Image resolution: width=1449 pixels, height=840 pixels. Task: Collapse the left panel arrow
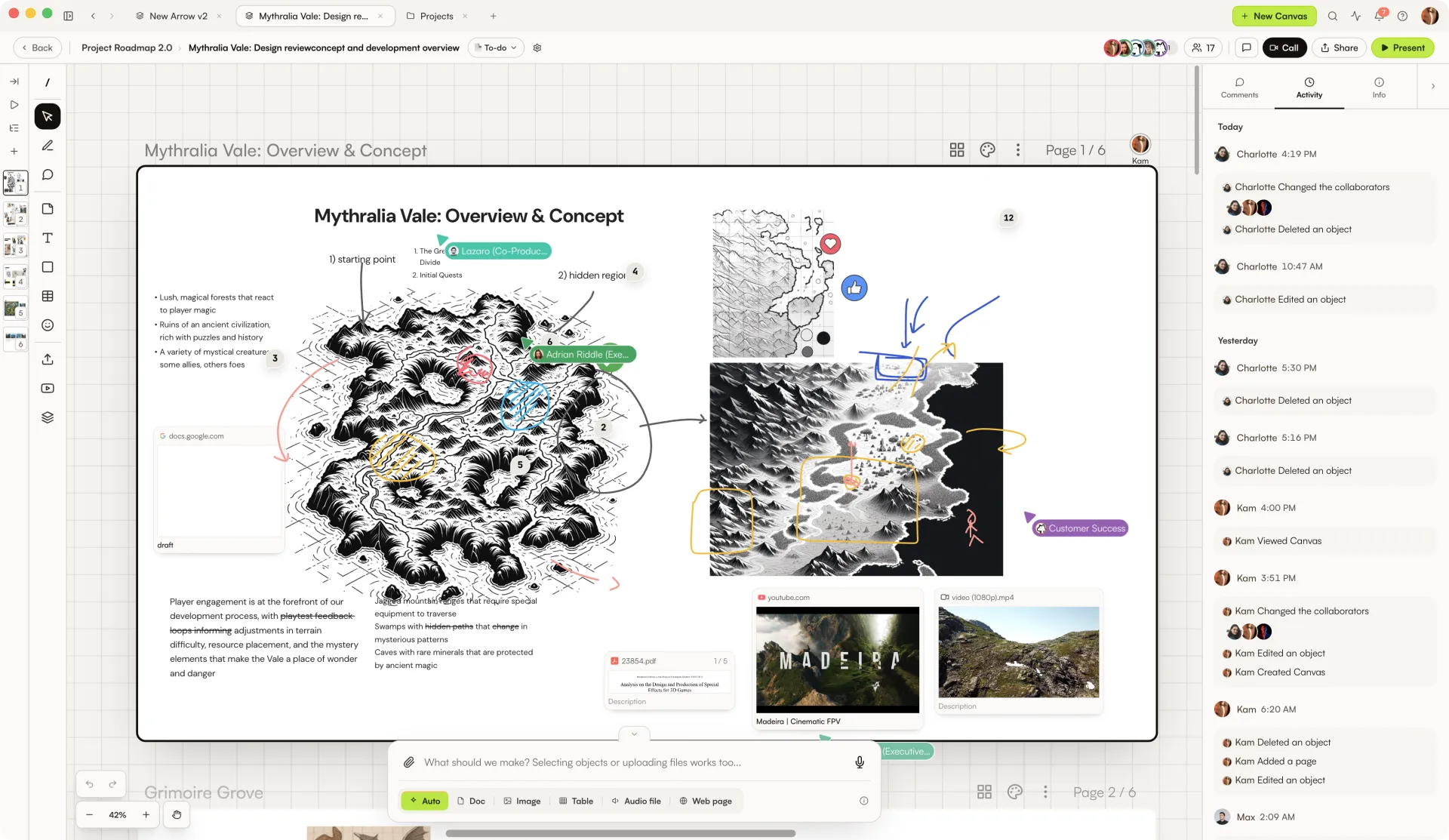click(14, 82)
